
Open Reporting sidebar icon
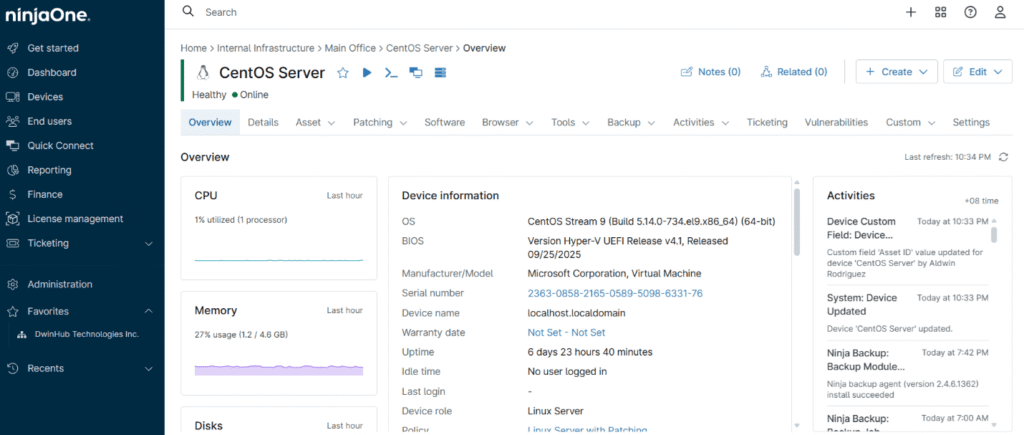pyautogui.click(x=12, y=170)
